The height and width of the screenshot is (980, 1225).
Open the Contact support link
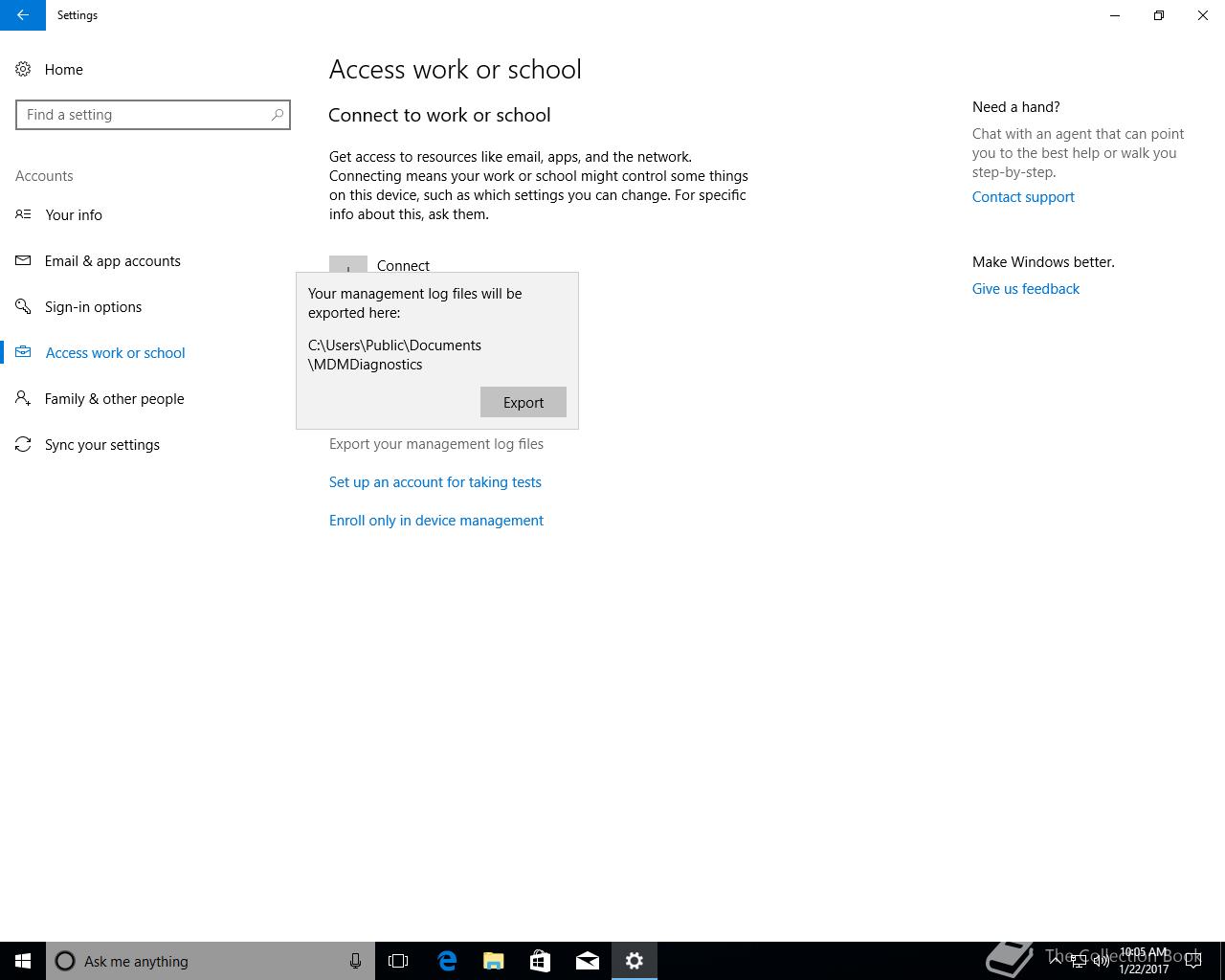pos(1023,197)
